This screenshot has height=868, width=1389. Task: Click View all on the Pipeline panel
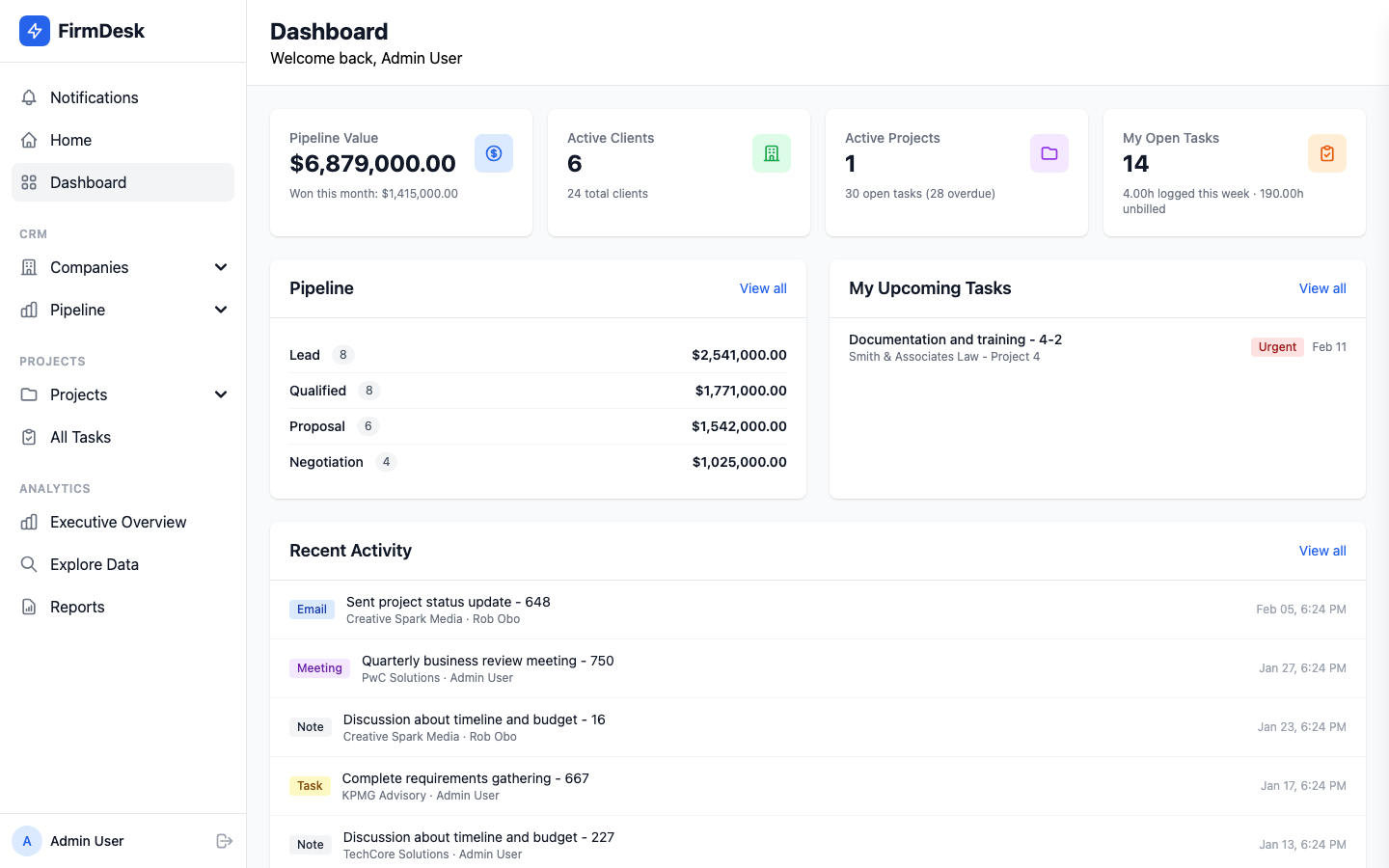click(763, 288)
